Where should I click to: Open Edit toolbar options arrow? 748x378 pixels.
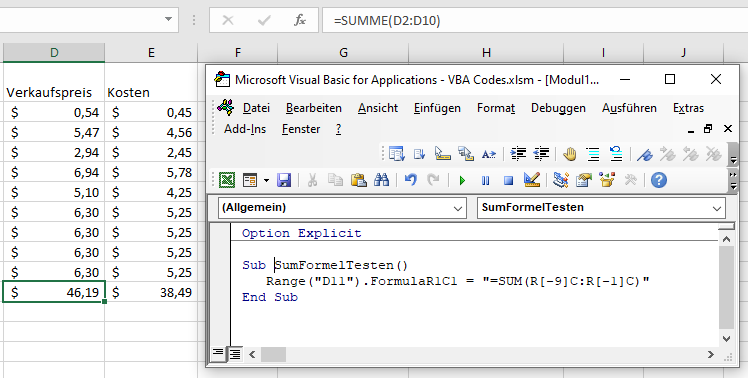click(734, 160)
